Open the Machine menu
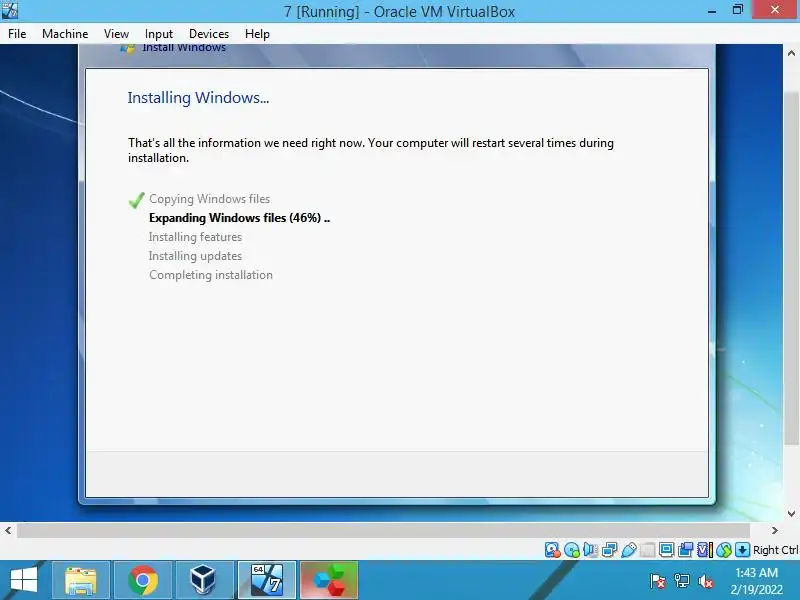This screenshot has width=800, height=600. (x=65, y=34)
